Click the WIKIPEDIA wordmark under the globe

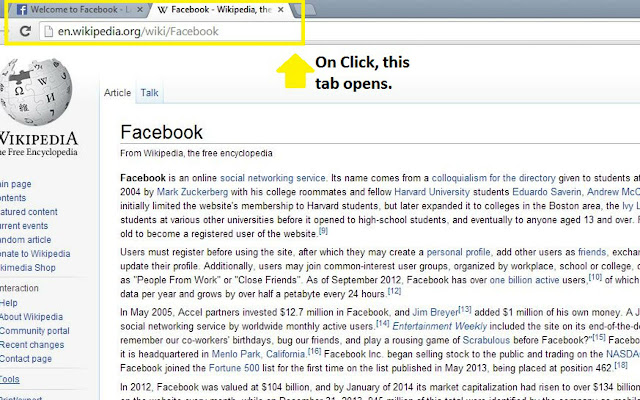pos(38,139)
